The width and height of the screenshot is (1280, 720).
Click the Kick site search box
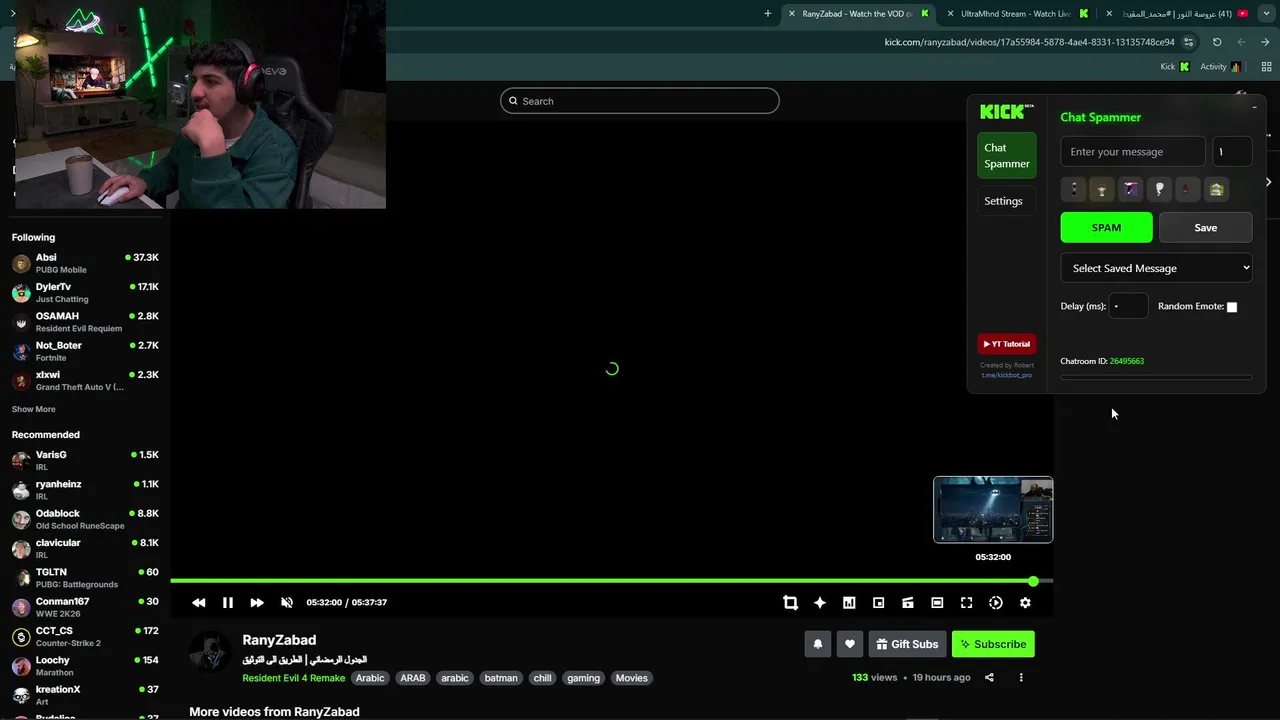[x=640, y=101]
